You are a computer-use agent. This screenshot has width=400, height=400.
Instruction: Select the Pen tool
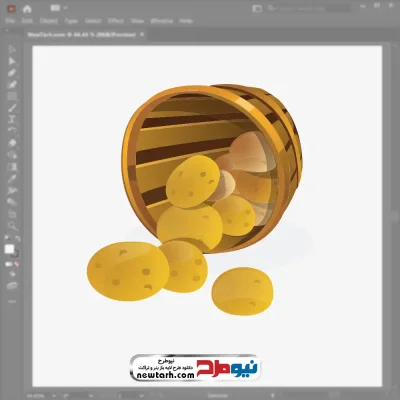coord(12,73)
